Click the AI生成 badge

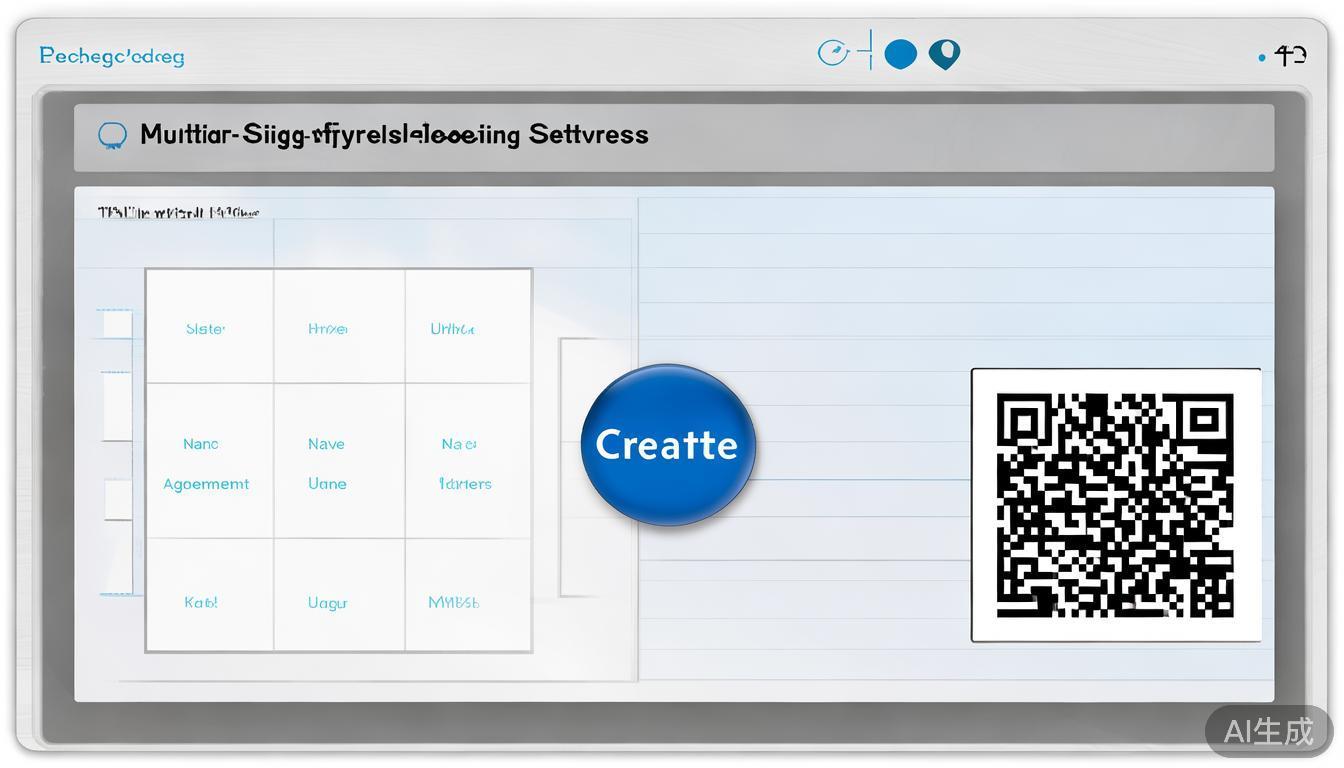[1268, 731]
